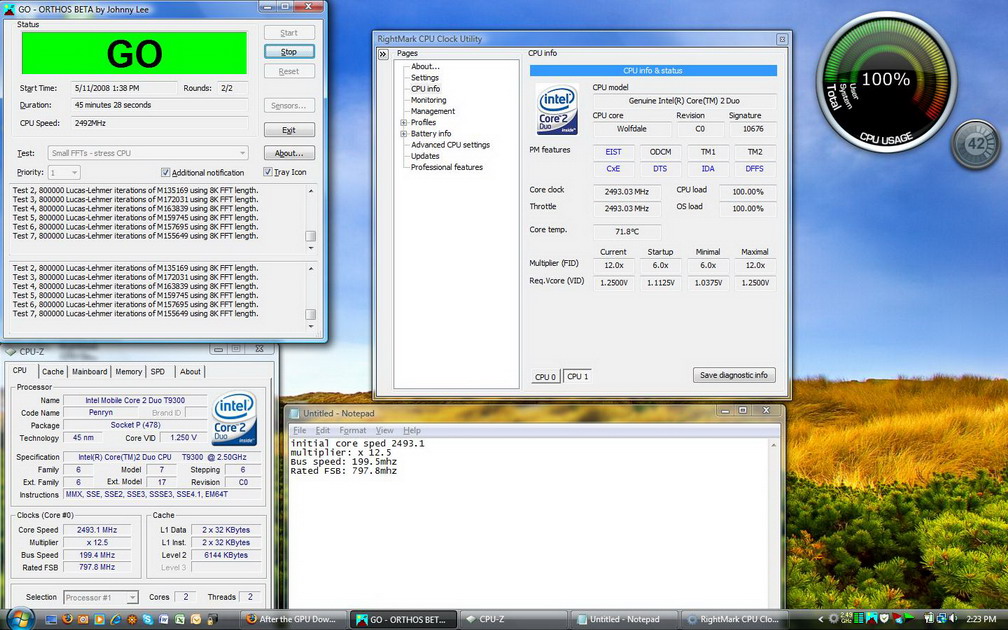Click the CPU usage gauge gadget
The height and width of the screenshot is (630, 1008).
pyautogui.click(x=886, y=84)
